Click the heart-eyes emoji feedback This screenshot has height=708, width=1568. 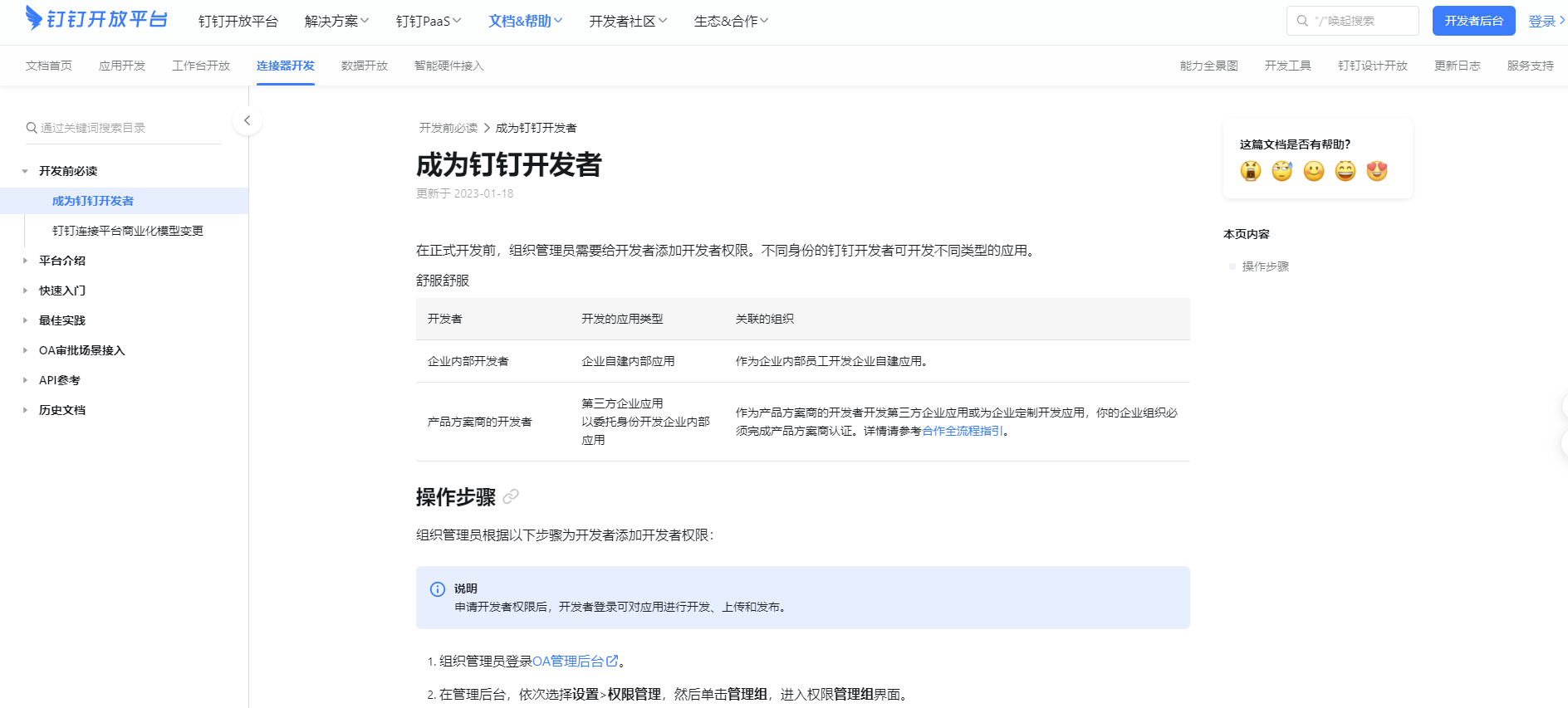tap(1377, 171)
